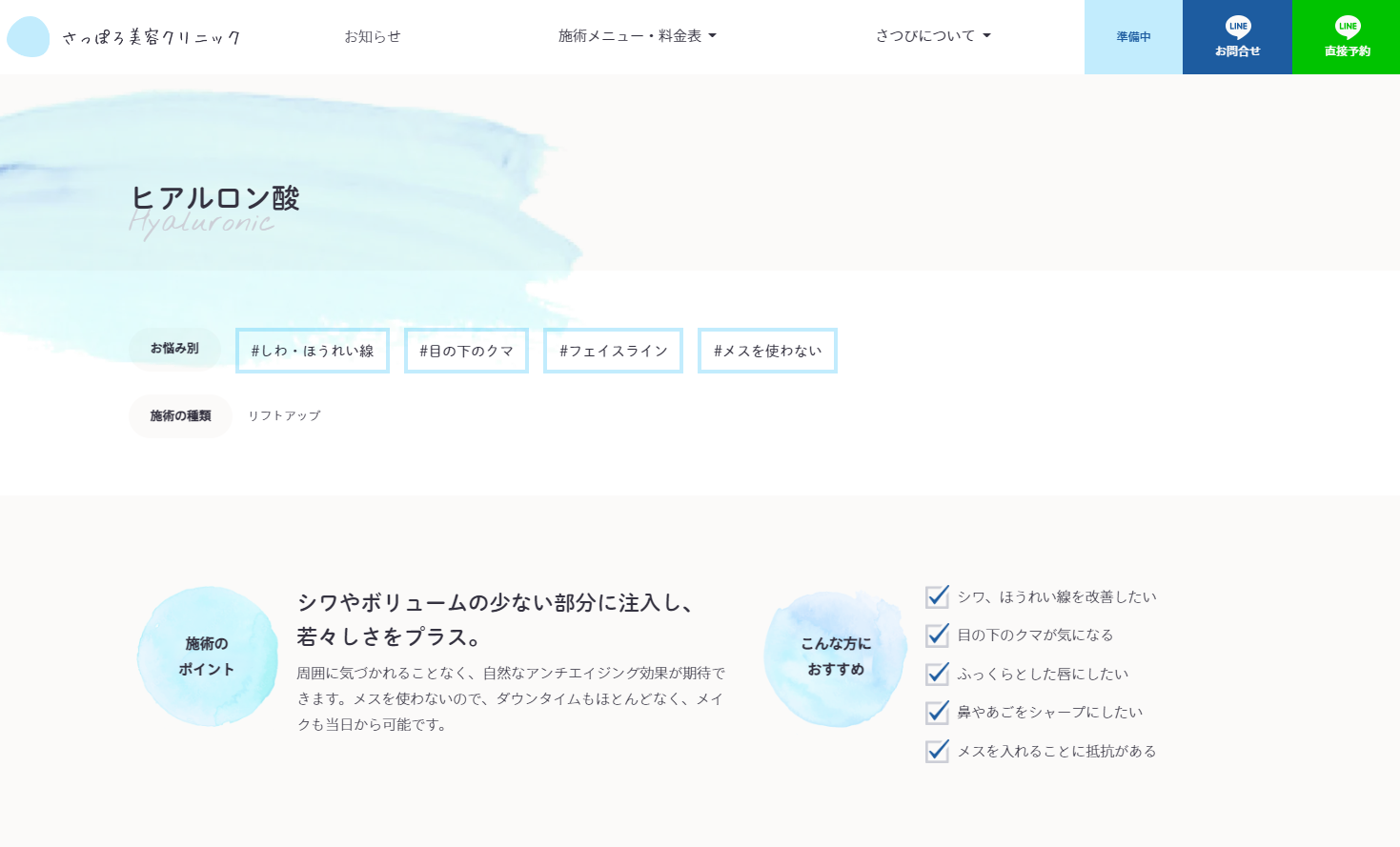Click the clinic logo circle
The height and width of the screenshot is (847, 1400).
[29, 36]
